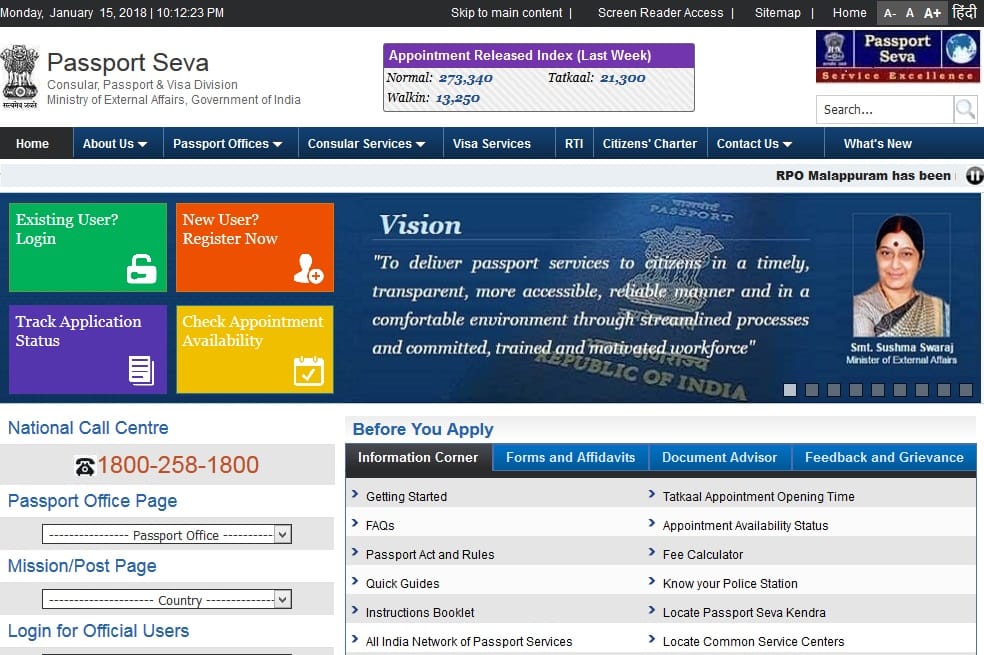Click the 1800-258-1800 call centre number

(x=178, y=465)
